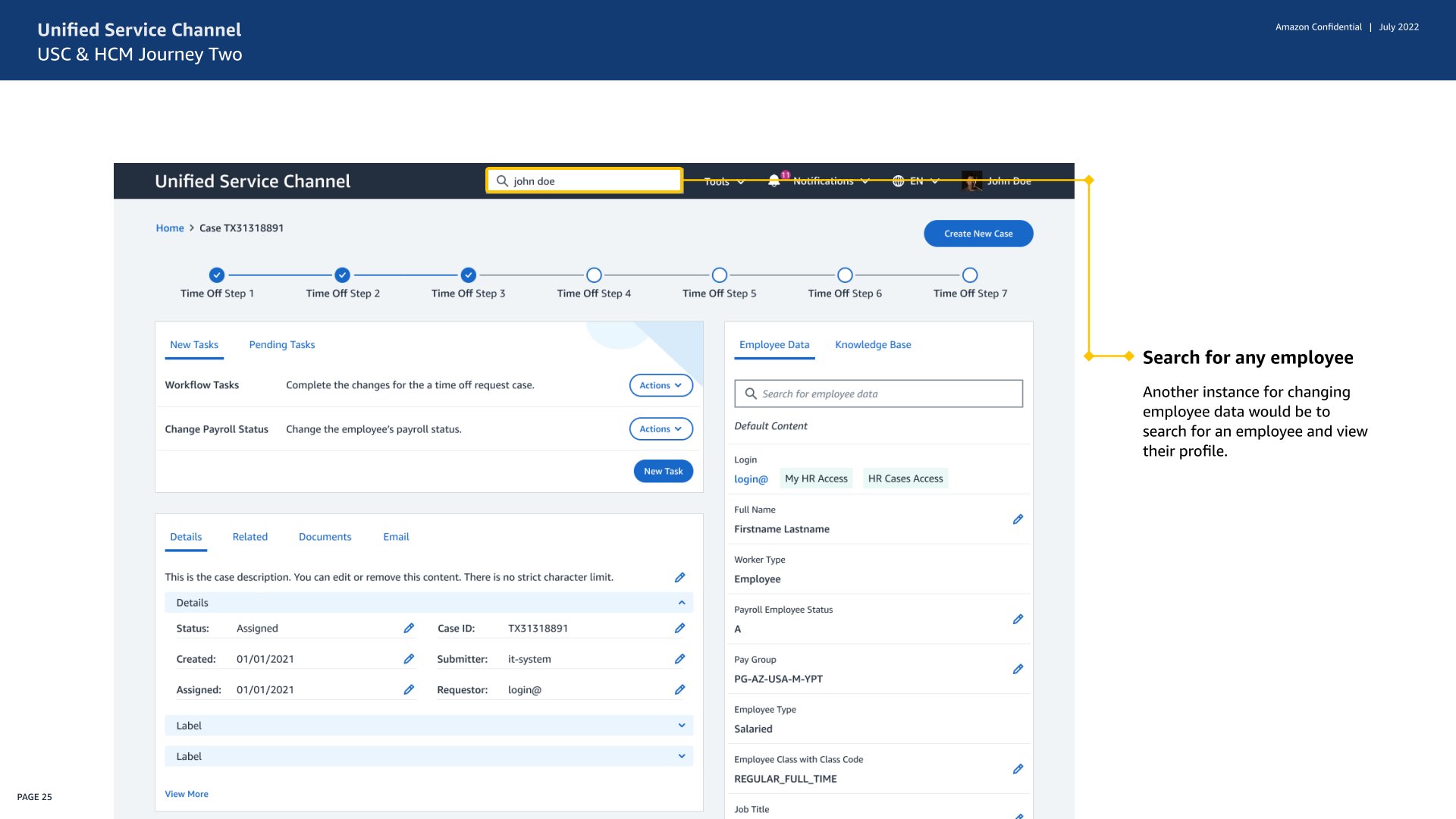Collapse the Details section chevron
This screenshot has height=819, width=1456.
click(x=681, y=603)
